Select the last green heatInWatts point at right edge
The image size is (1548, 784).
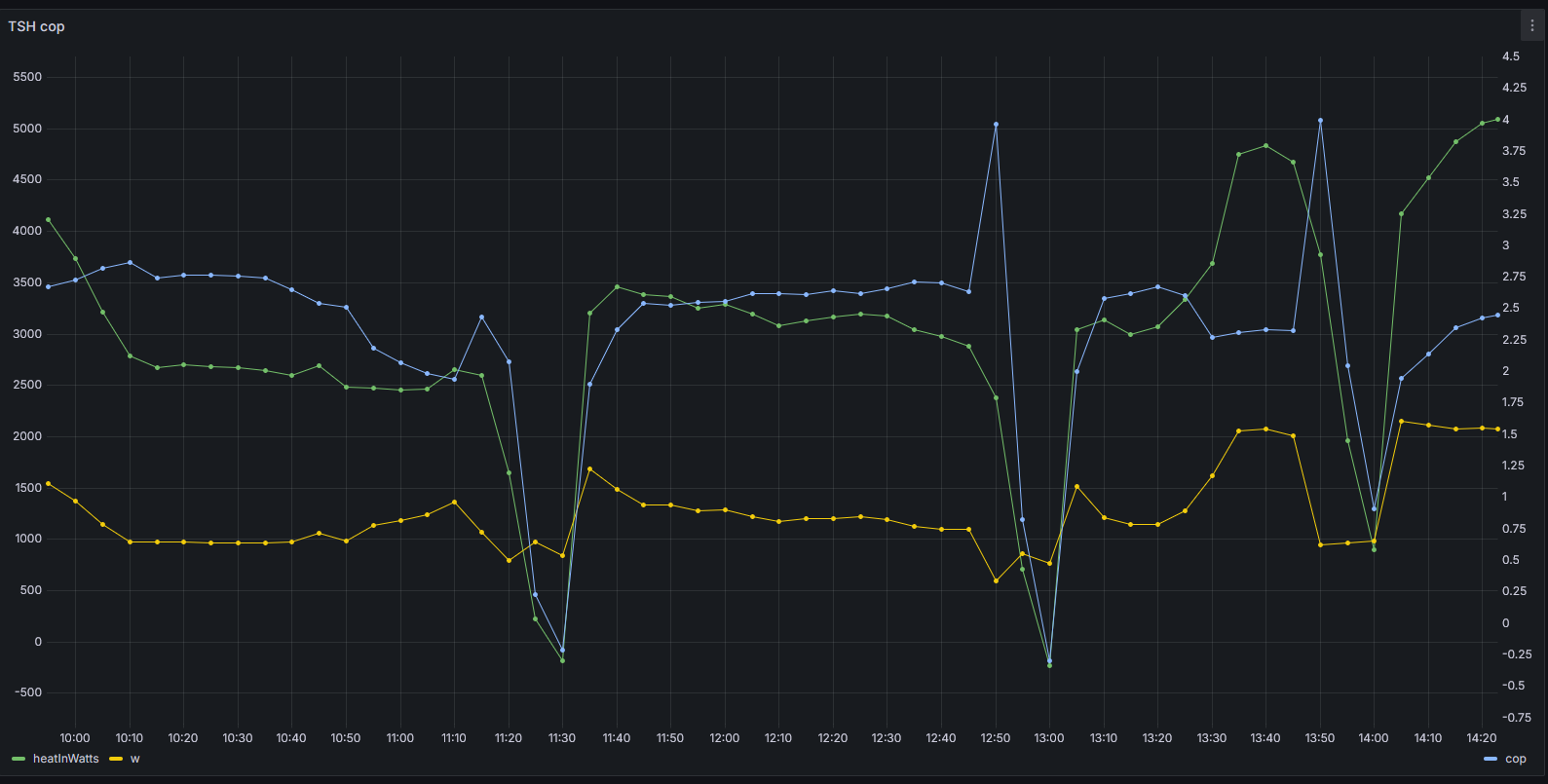(x=1497, y=119)
